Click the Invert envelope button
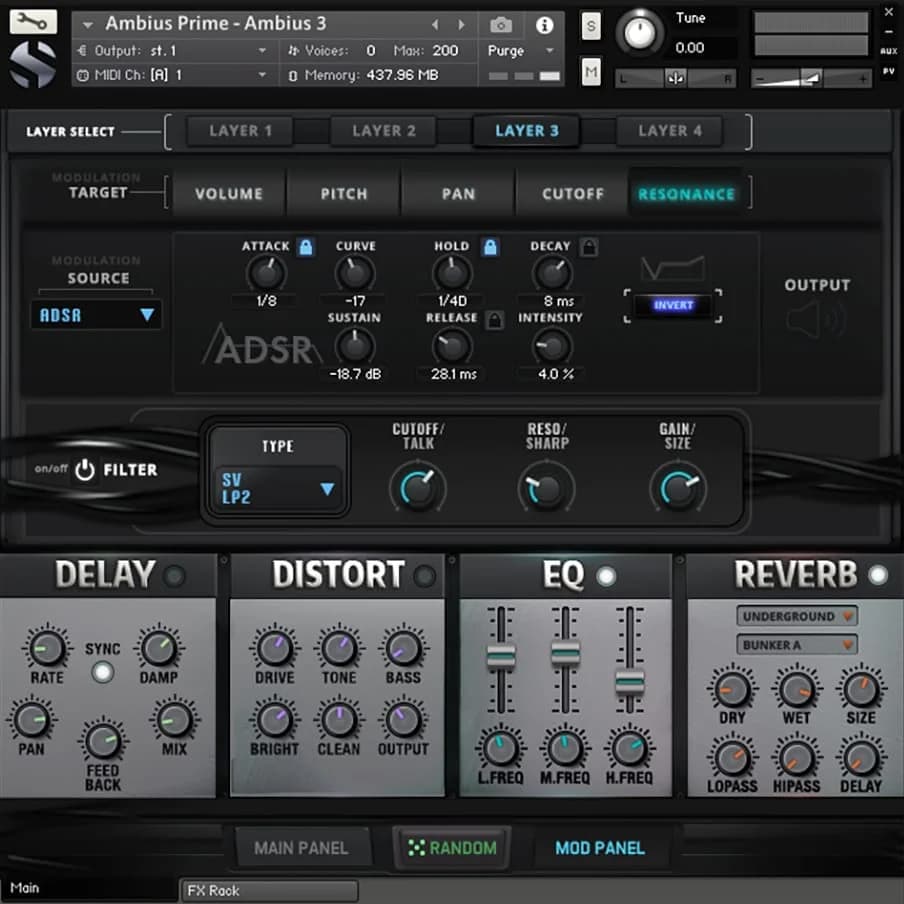Image resolution: width=904 pixels, height=904 pixels. (x=673, y=305)
